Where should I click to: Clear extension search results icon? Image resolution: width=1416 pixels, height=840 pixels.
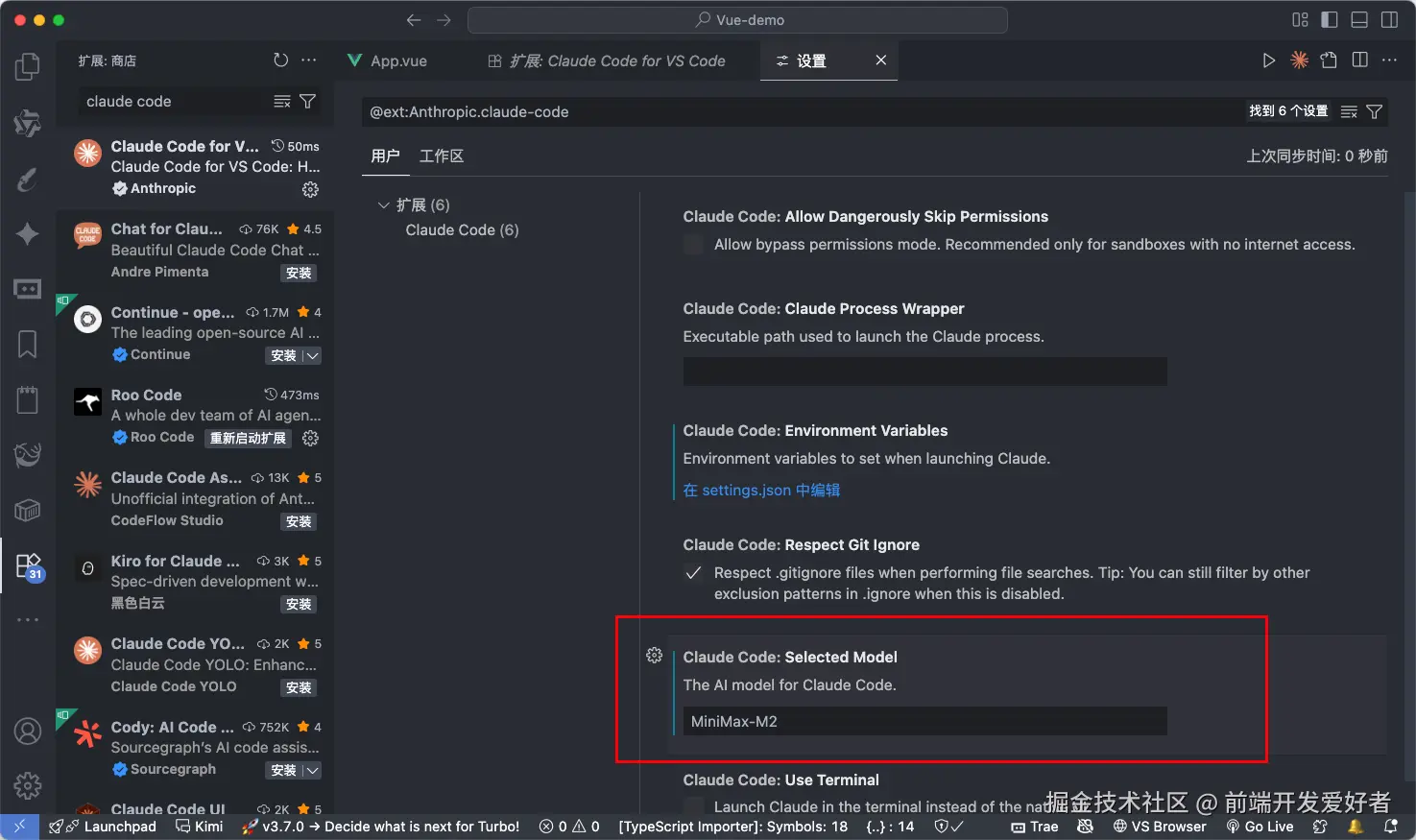pos(281,101)
